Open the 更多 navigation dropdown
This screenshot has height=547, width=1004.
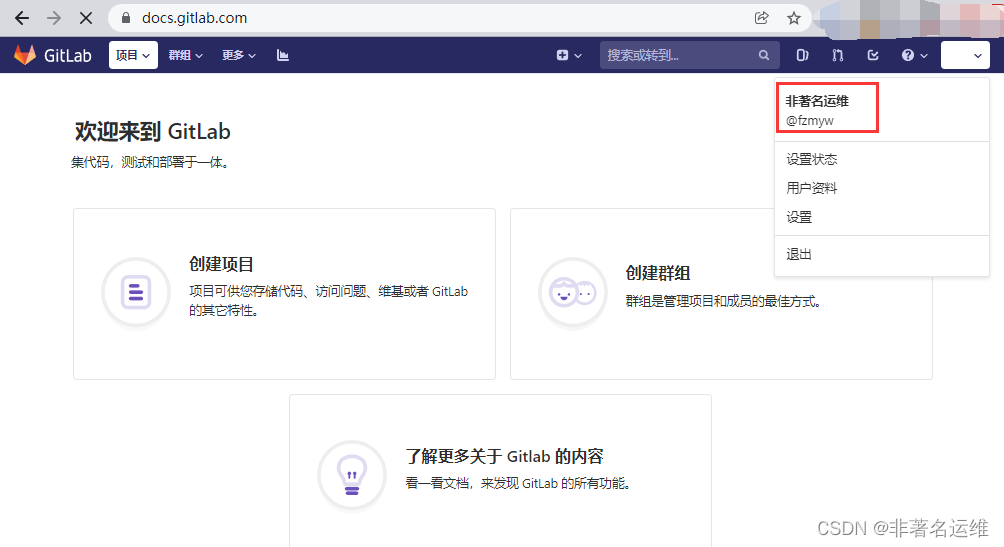(239, 55)
